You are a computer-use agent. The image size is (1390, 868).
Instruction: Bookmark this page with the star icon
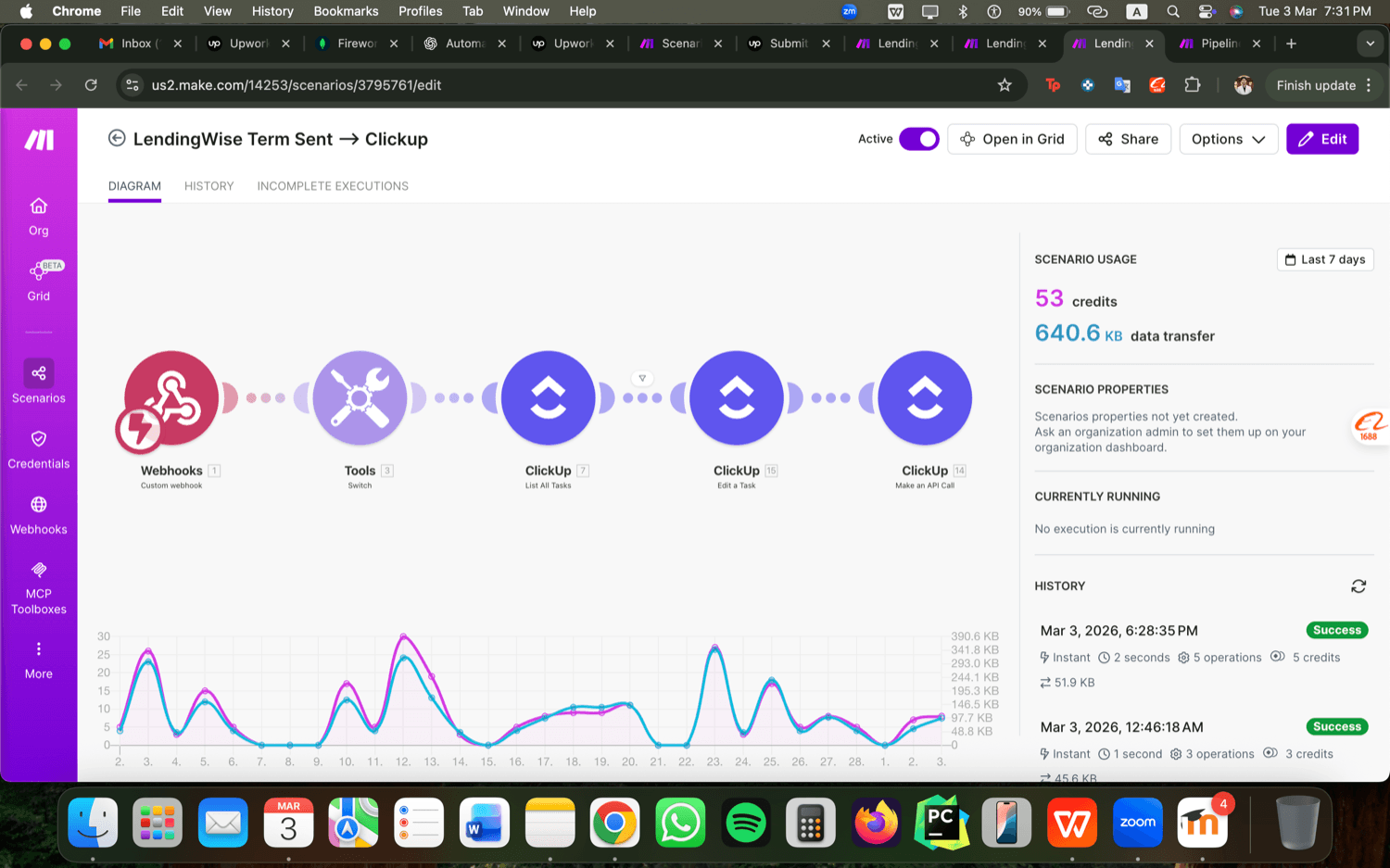(x=1005, y=85)
